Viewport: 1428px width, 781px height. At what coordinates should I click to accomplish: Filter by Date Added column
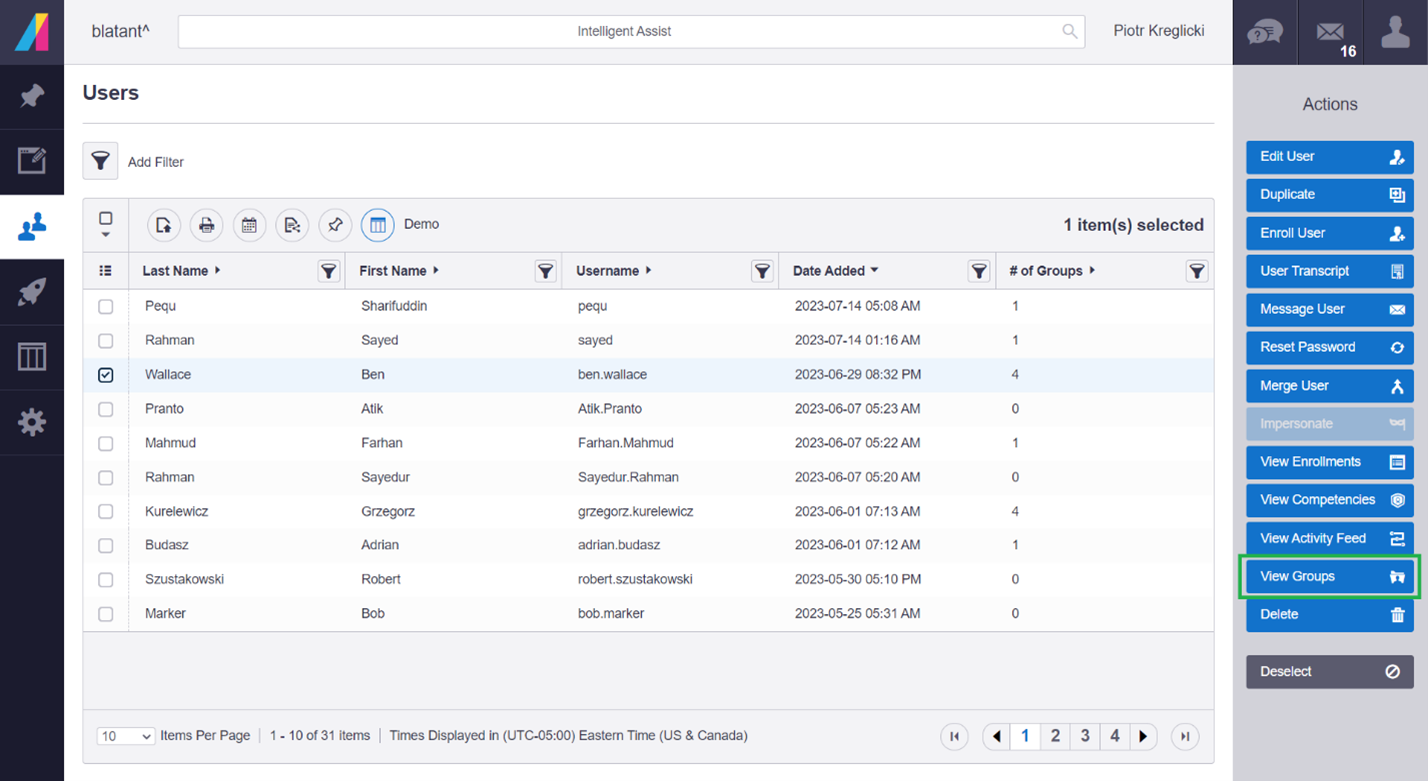[x=979, y=271]
